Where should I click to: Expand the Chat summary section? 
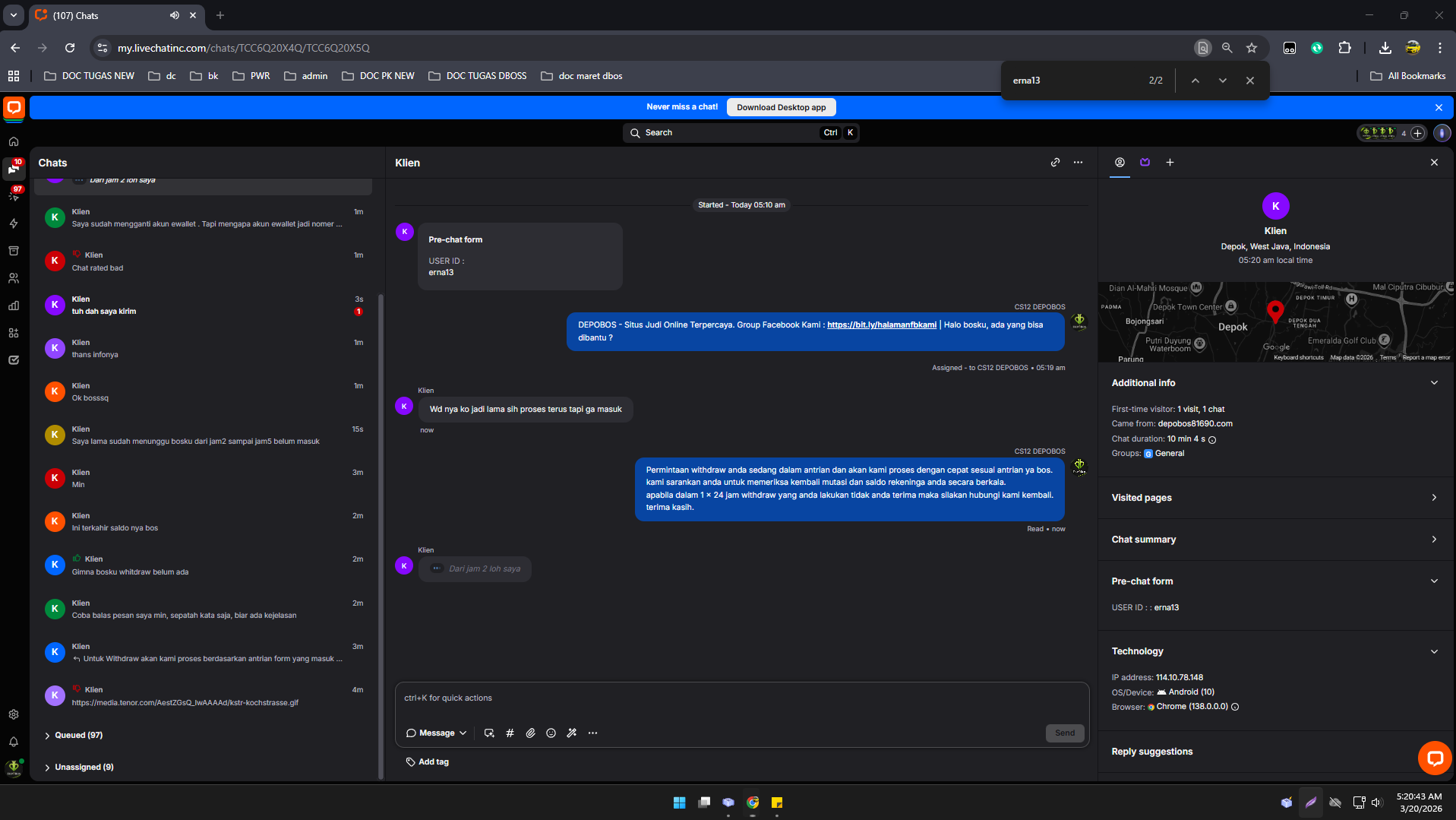(1434, 540)
